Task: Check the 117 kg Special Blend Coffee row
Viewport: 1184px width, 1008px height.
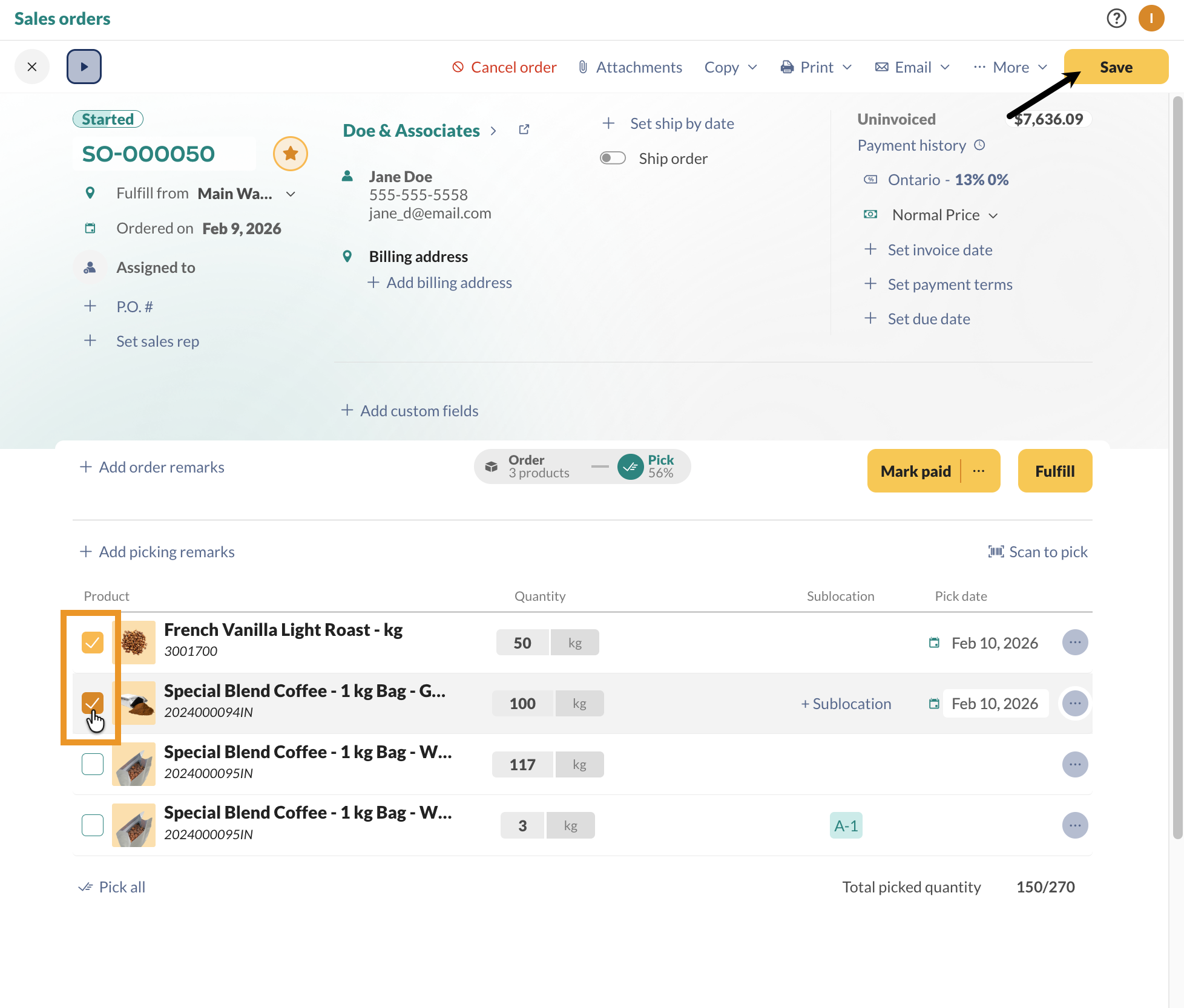Action: [x=93, y=764]
